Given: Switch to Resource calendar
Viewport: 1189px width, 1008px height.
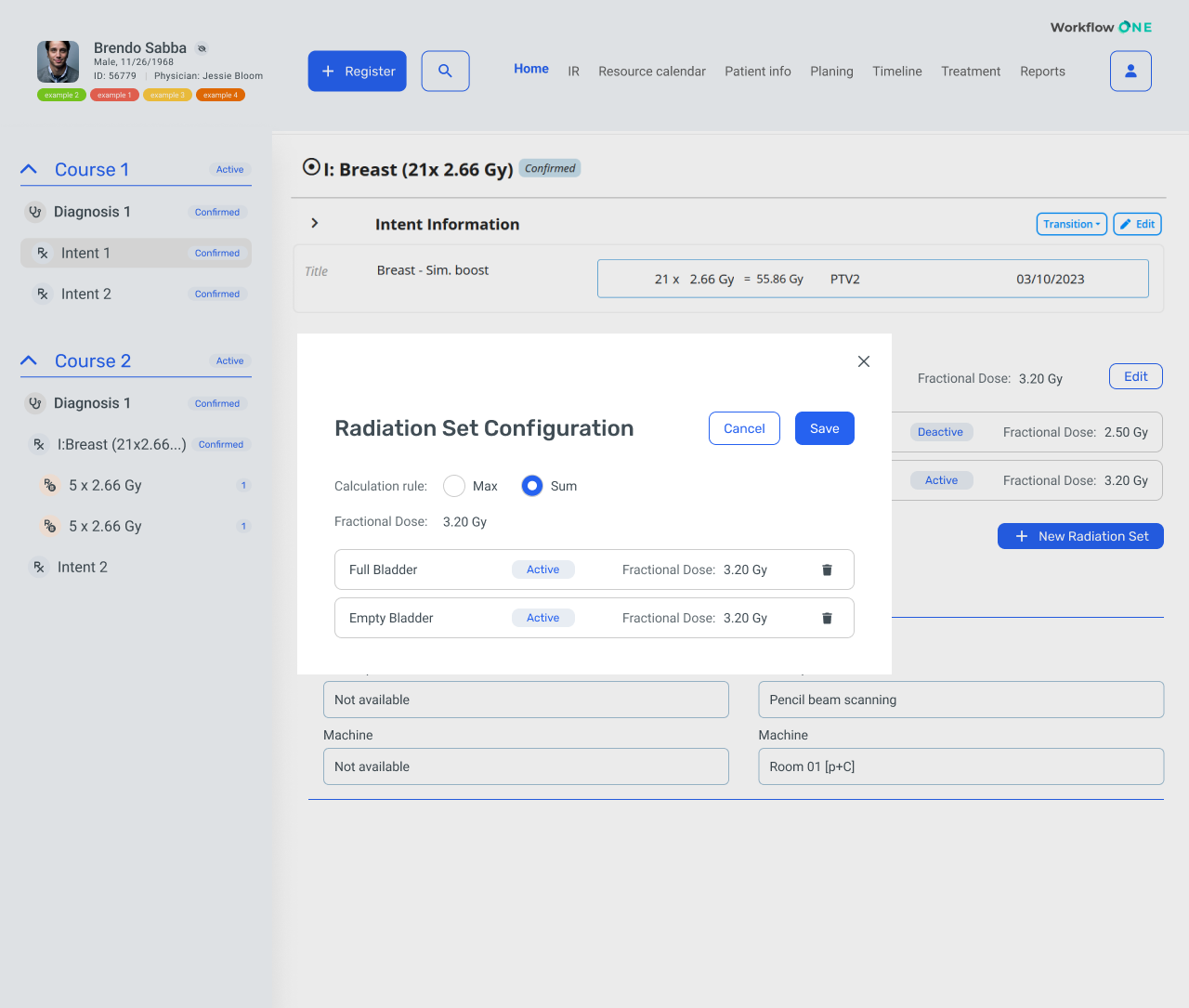Looking at the screenshot, I should click(652, 72).
